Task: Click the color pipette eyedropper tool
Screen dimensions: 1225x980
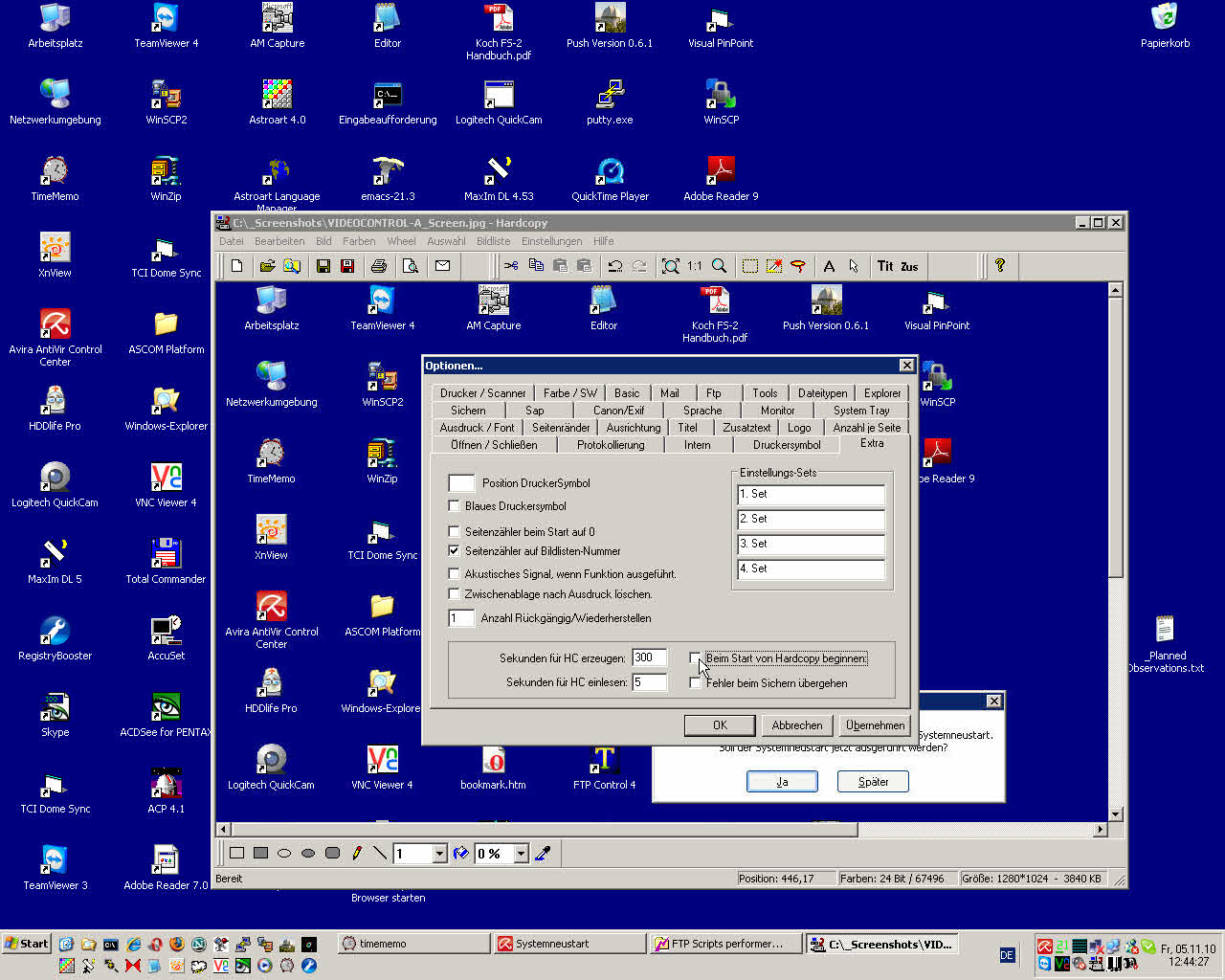Action: [543, 853]
